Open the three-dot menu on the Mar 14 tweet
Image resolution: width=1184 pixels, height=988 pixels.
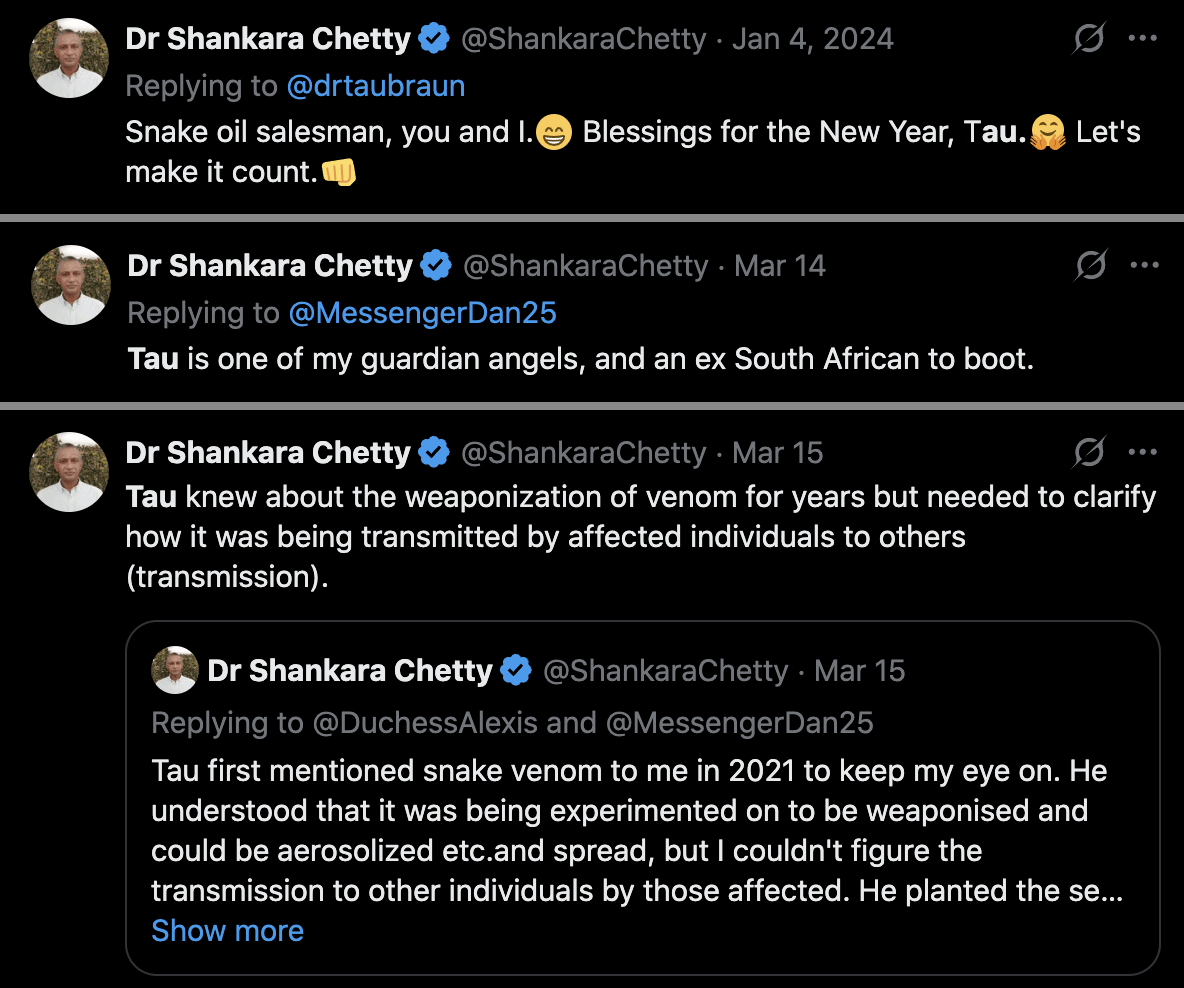(1144, 266)
